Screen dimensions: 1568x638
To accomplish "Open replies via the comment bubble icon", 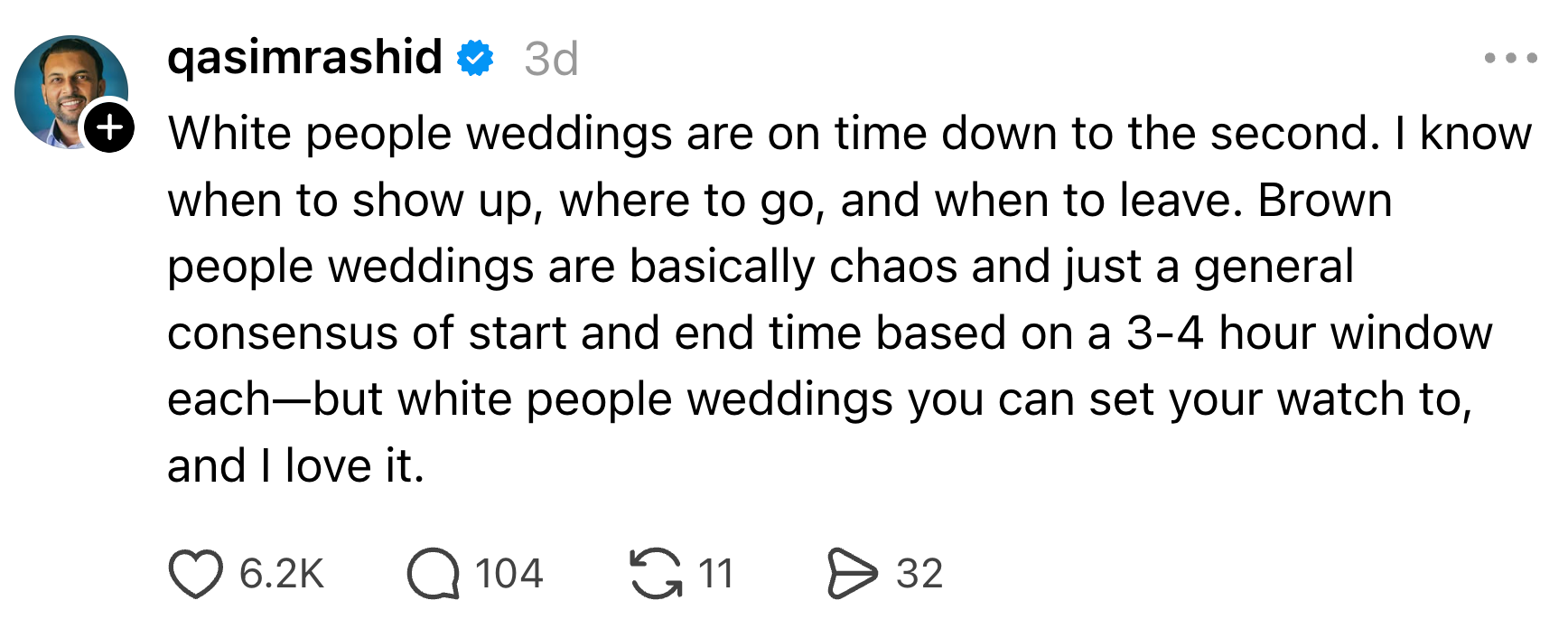I will (x=434, y=574).
